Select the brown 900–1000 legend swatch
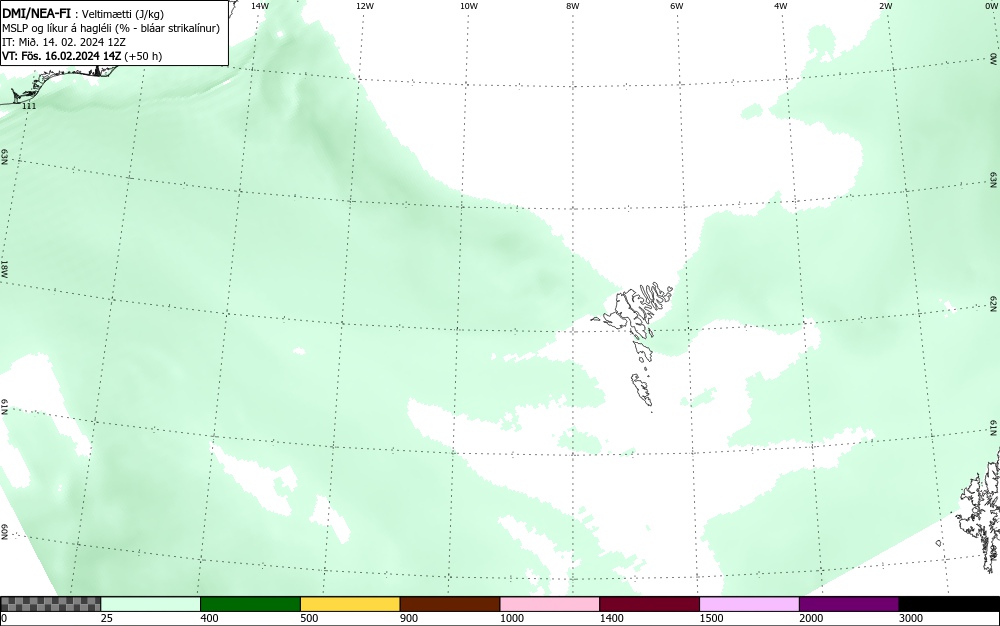The width and height of the screenshot is (1000, 626). click(450, 604)
